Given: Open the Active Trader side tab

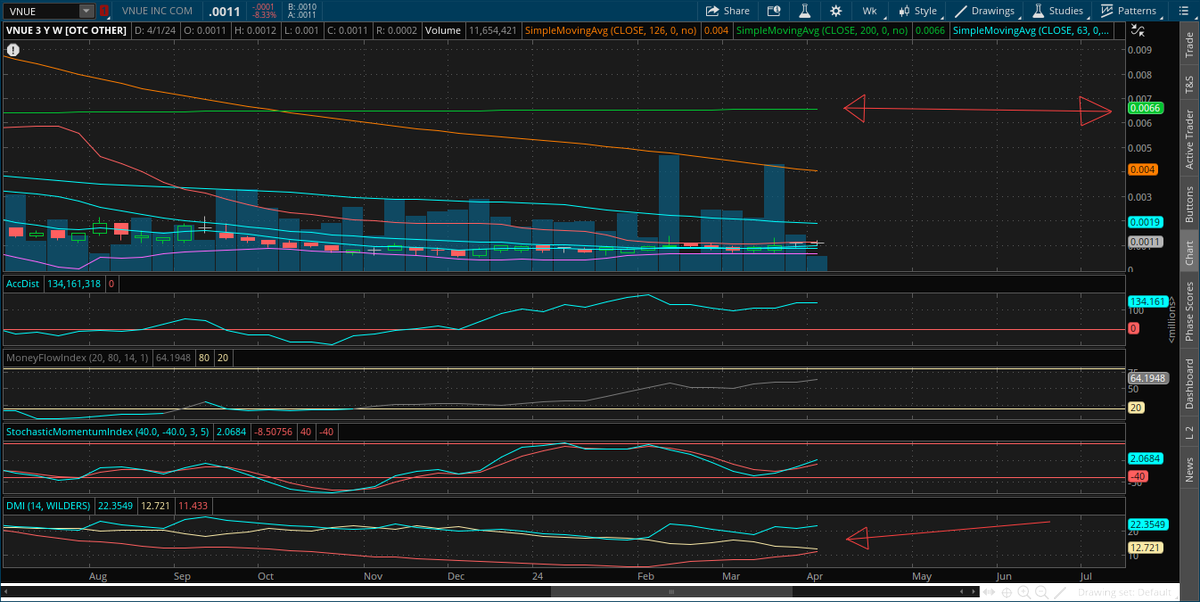Looking at the screenshot, I should (1189, 140).
